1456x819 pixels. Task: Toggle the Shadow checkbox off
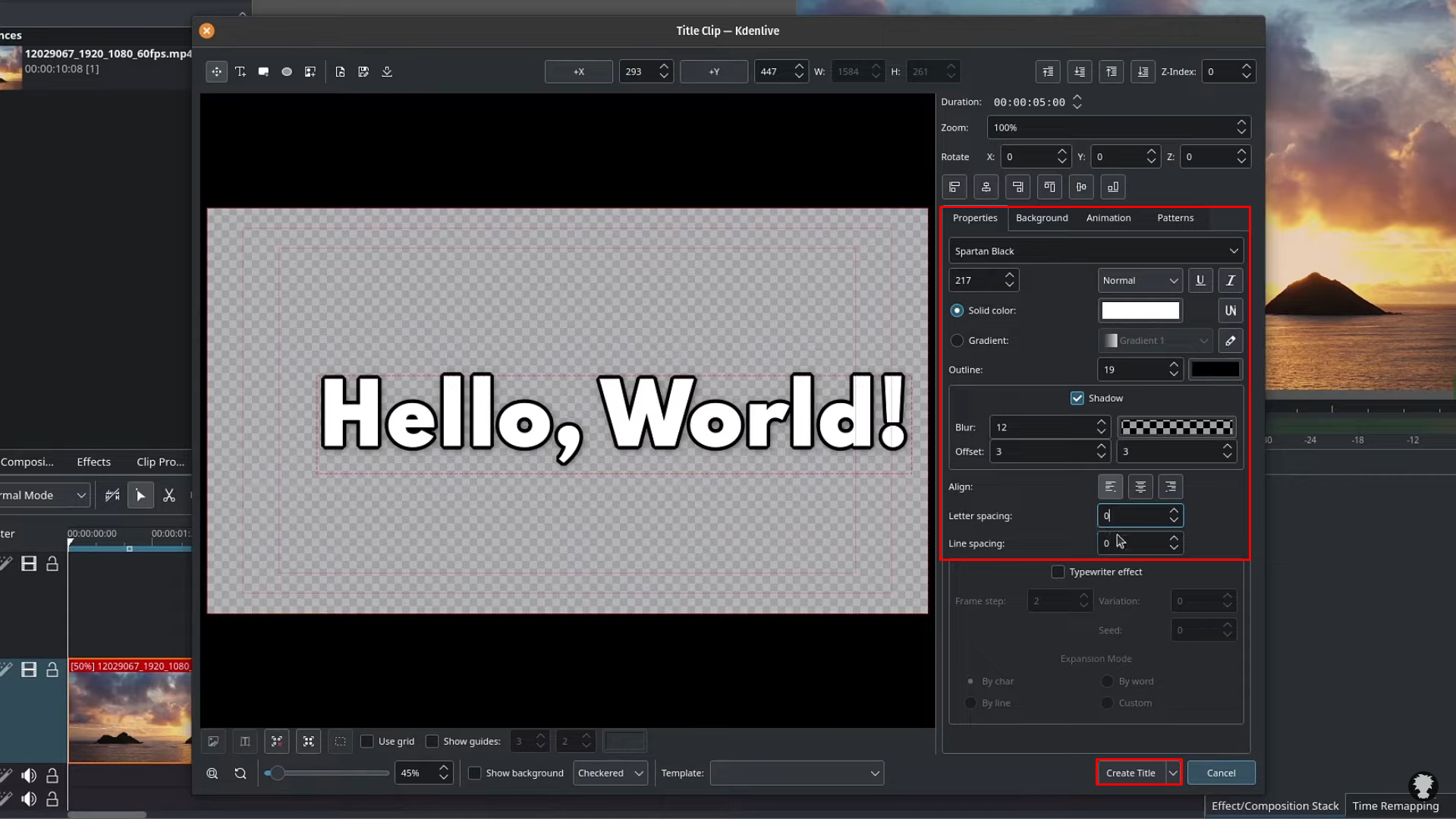point(1077,397)
